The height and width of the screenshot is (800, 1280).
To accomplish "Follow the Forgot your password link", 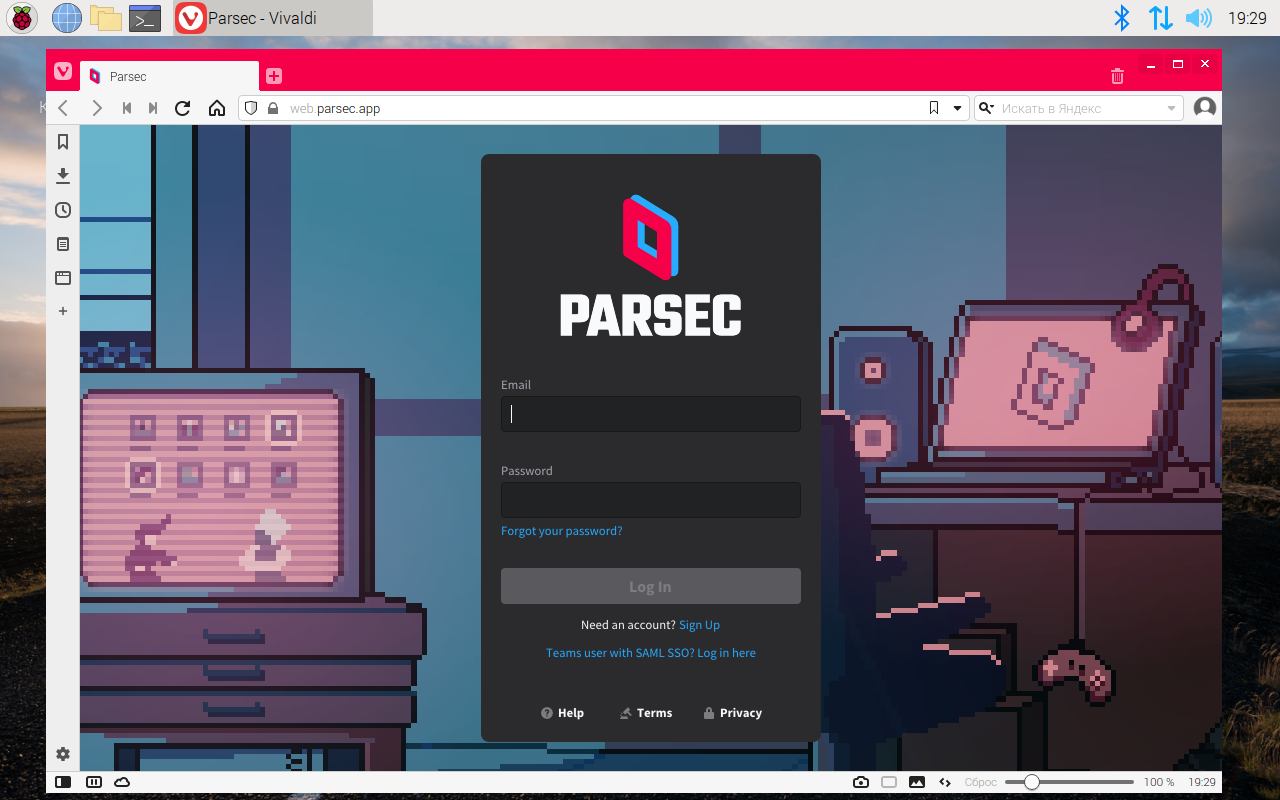I will (561, 531).
